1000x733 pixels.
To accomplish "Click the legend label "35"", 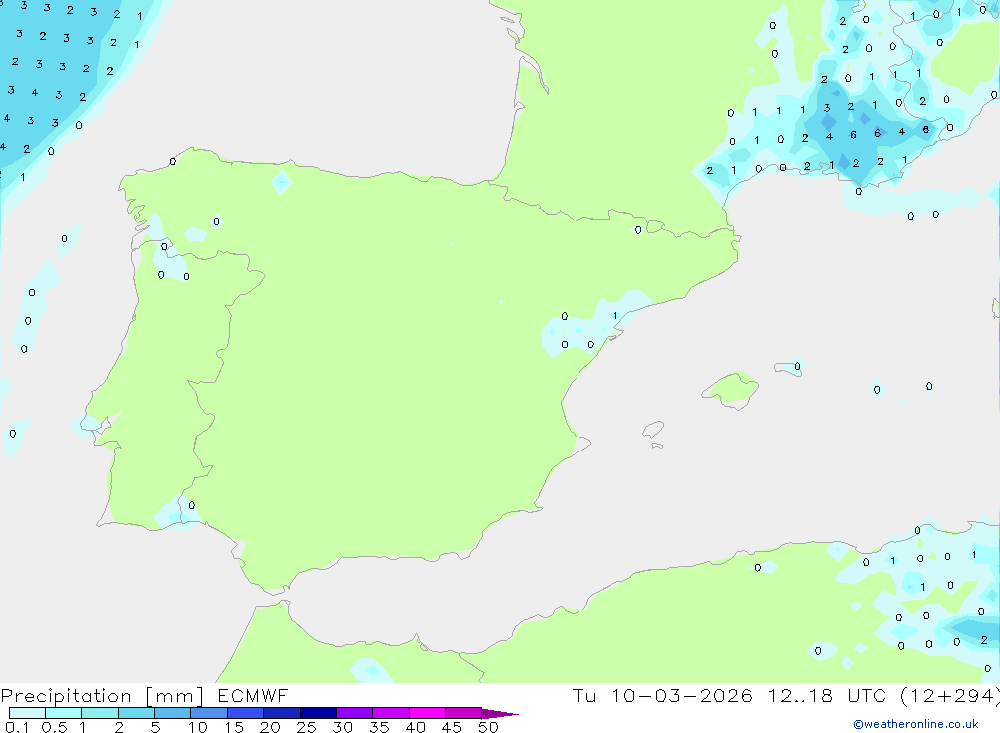I will pyautogui.click(x=379, y=727).
